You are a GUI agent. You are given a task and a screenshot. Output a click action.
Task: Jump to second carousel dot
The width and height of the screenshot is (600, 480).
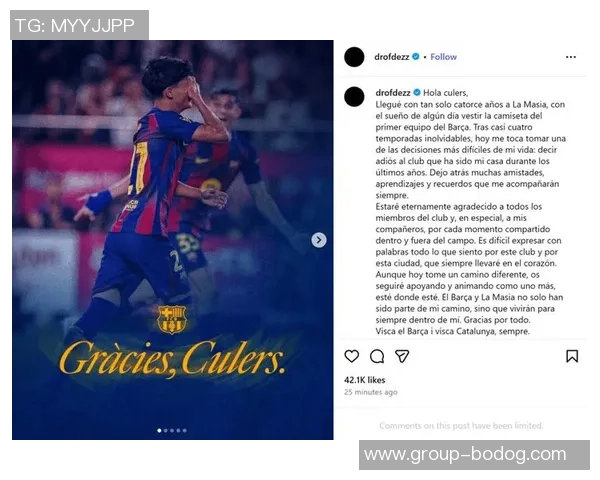tap(166, 431)
